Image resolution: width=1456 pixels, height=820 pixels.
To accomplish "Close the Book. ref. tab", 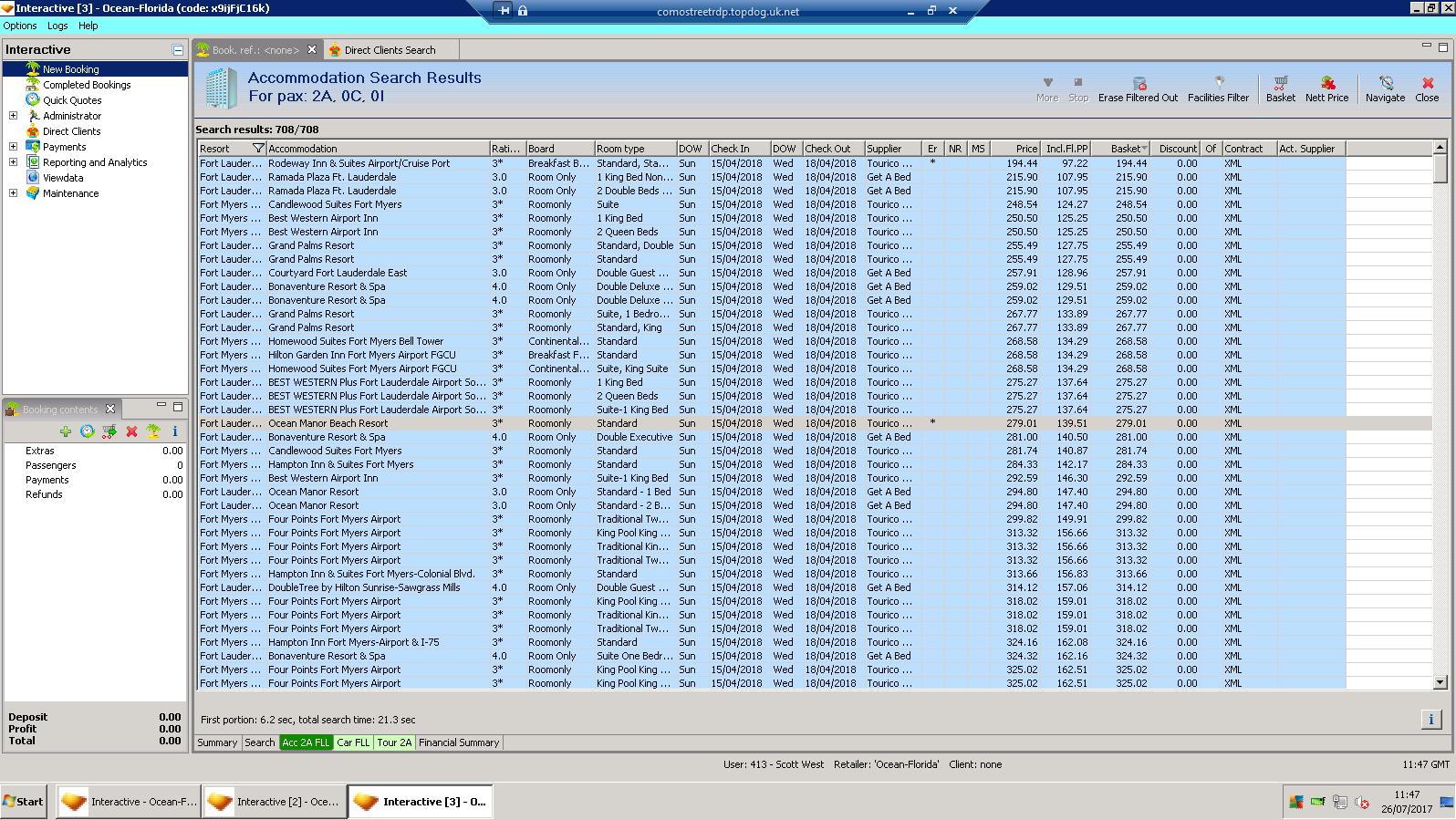I will tap(312, 49).
